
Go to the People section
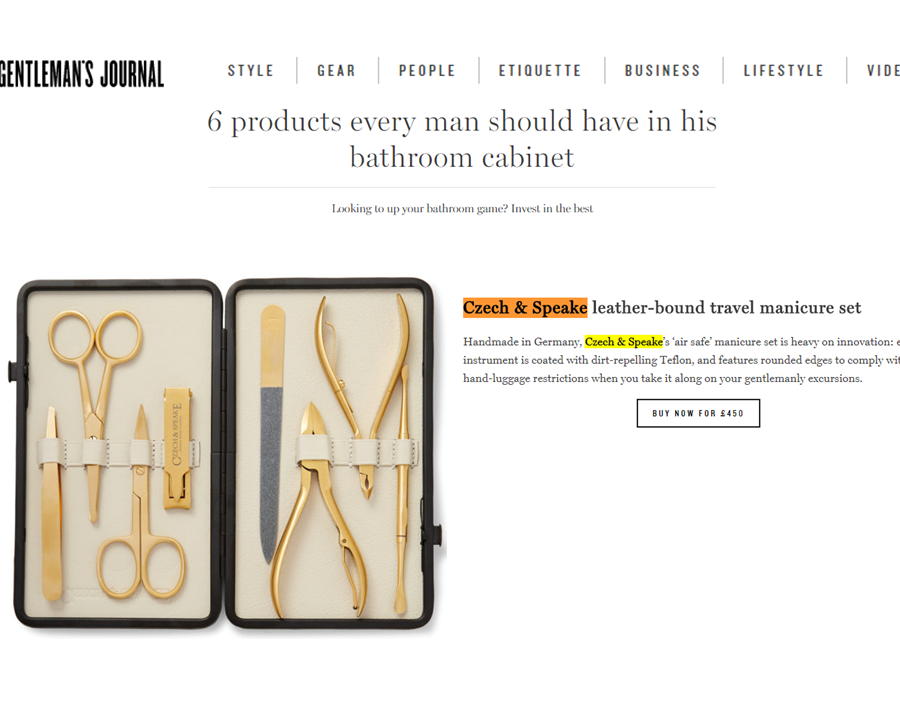tap(427, 71)
